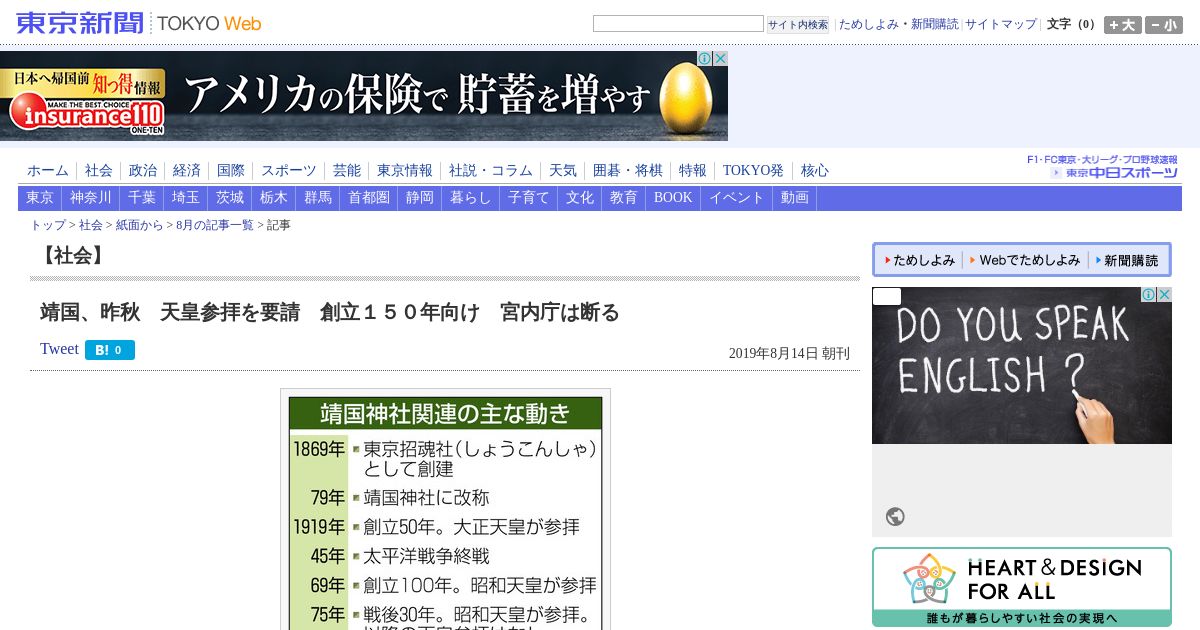
Task: Click 社会 in the breadcrumb trail
Action: (x=91, y=225)
